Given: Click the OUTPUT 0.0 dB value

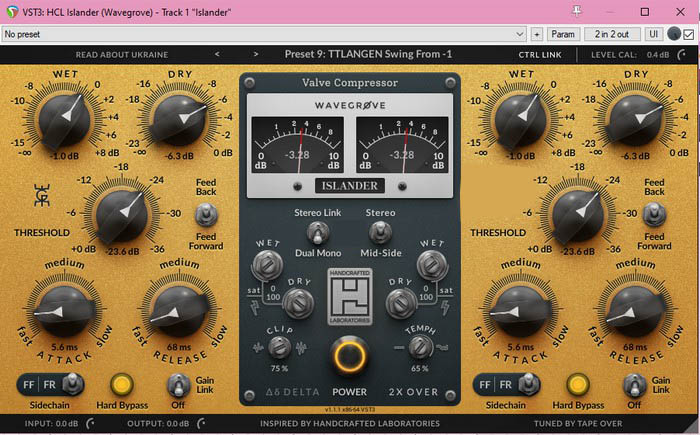Looking at the screenshot, I should pos(177,423).
